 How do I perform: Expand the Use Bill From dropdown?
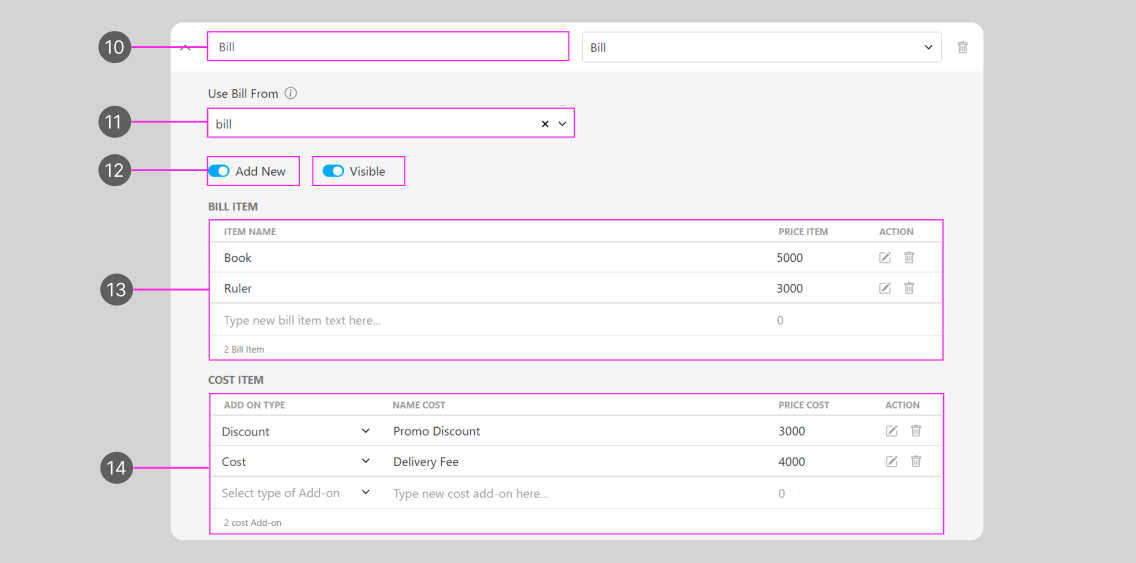click(563, 124)
